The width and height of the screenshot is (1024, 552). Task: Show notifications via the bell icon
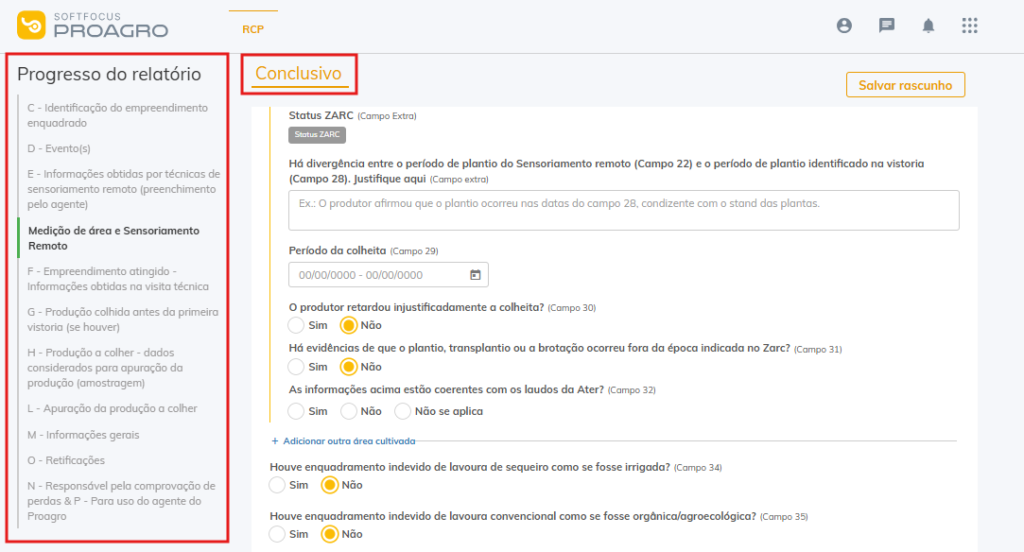928,26
